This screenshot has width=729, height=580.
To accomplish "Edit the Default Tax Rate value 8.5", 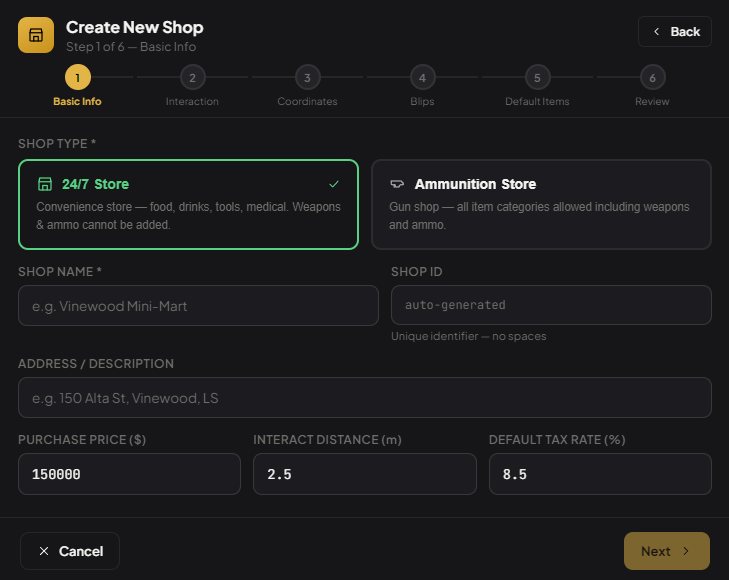I will pyautogui.click(x=600, y=474).
